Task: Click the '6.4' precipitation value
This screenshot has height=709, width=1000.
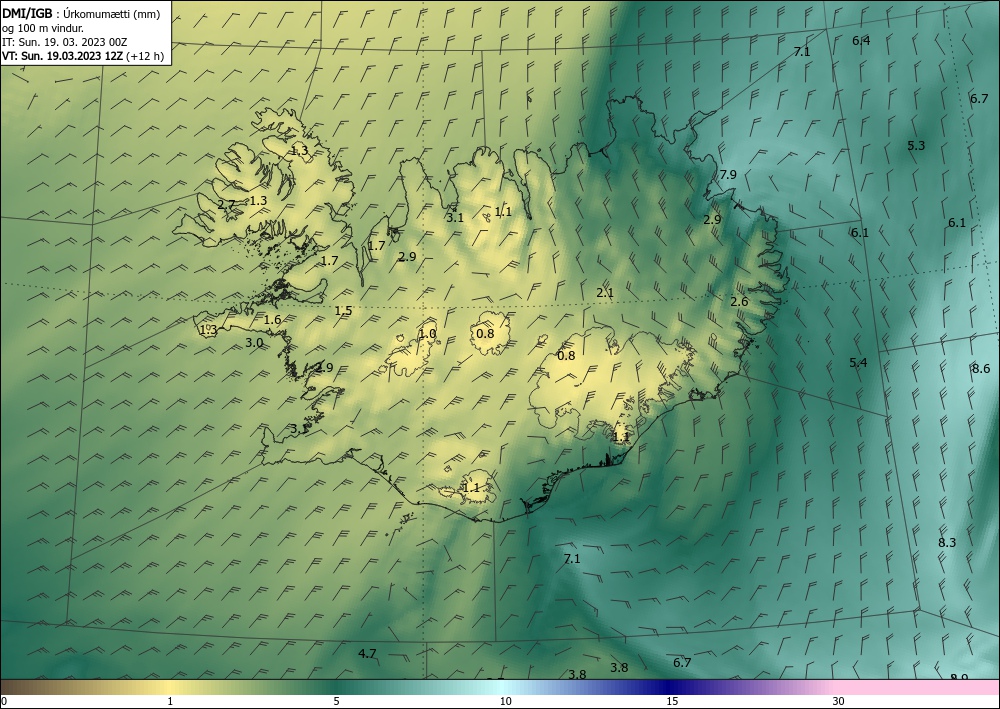Action: pyautogui.click(x=861, y=41)
